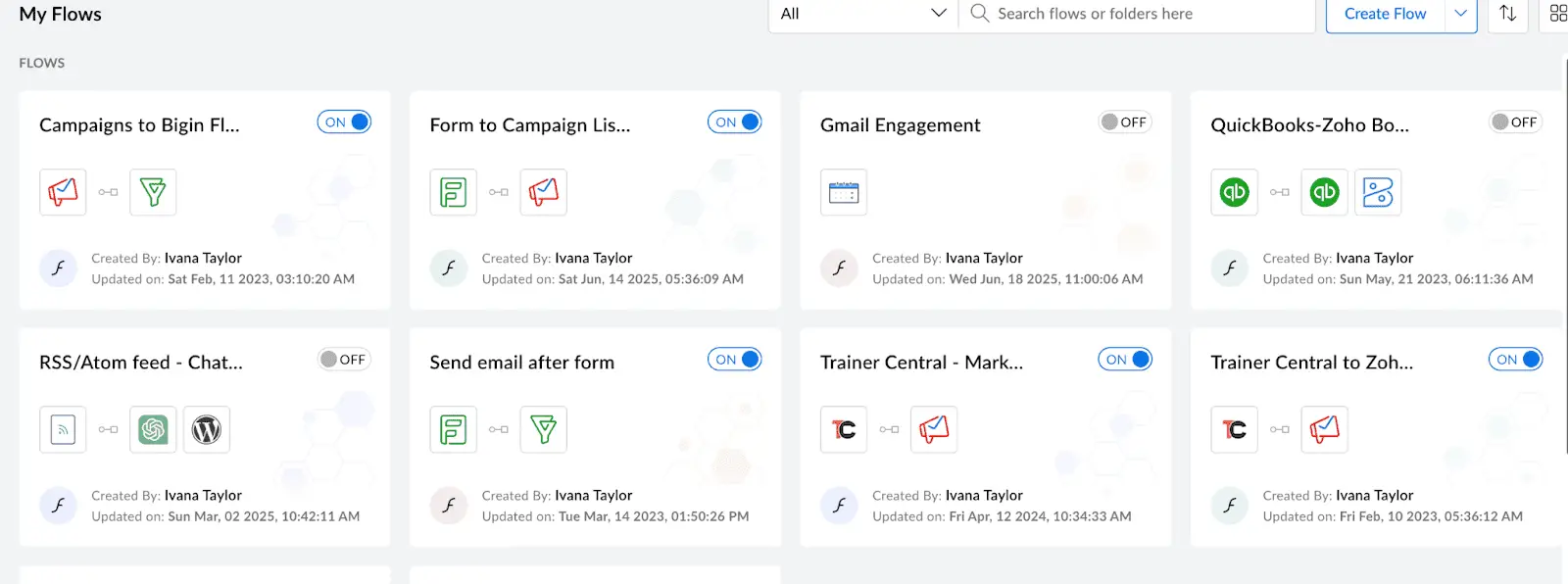Click flow avatar icon in Campaigns to Bigin card
The image size is (1568, 584).
click(x=58, y=268)
